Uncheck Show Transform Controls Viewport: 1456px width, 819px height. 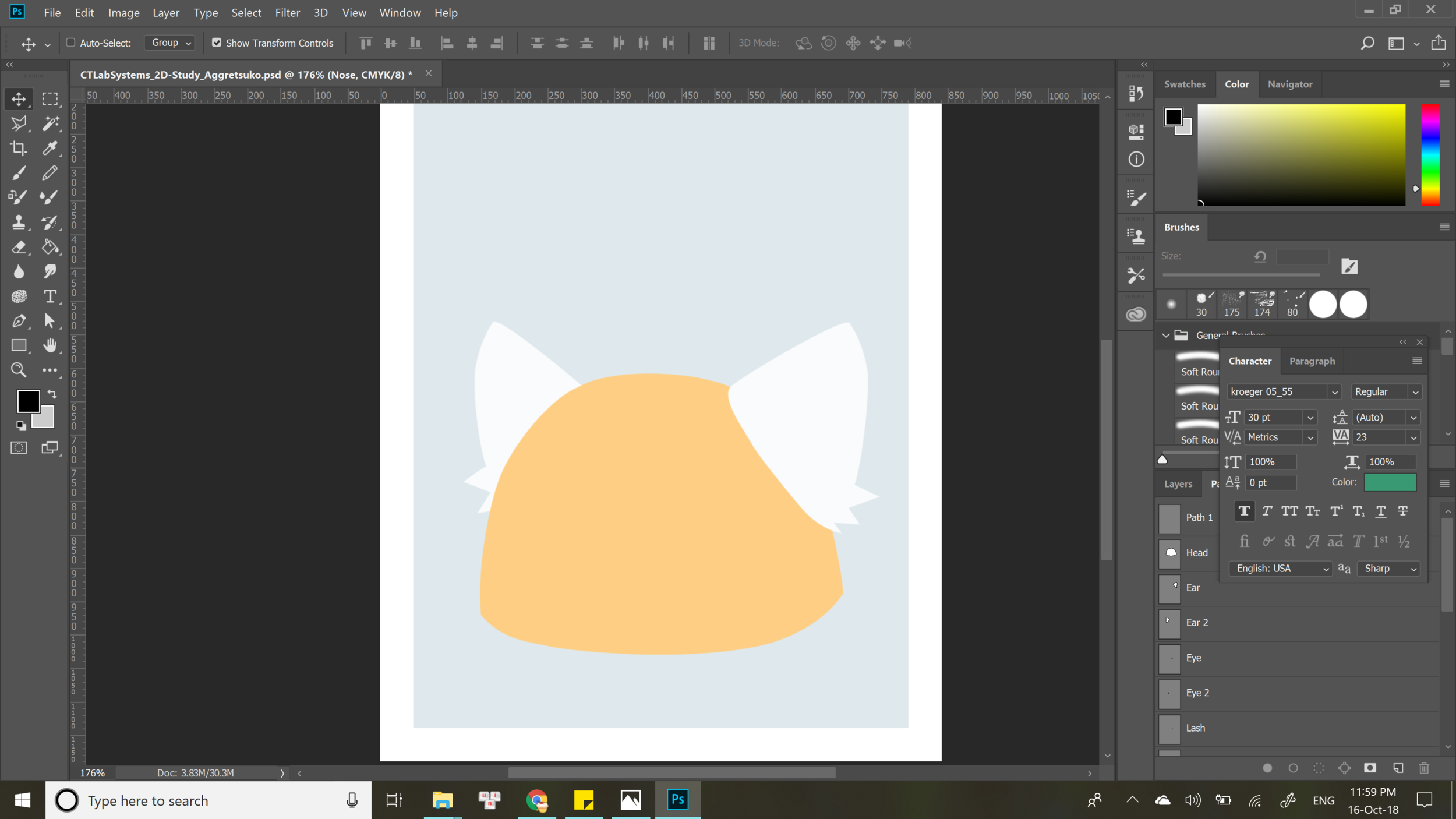217,43
